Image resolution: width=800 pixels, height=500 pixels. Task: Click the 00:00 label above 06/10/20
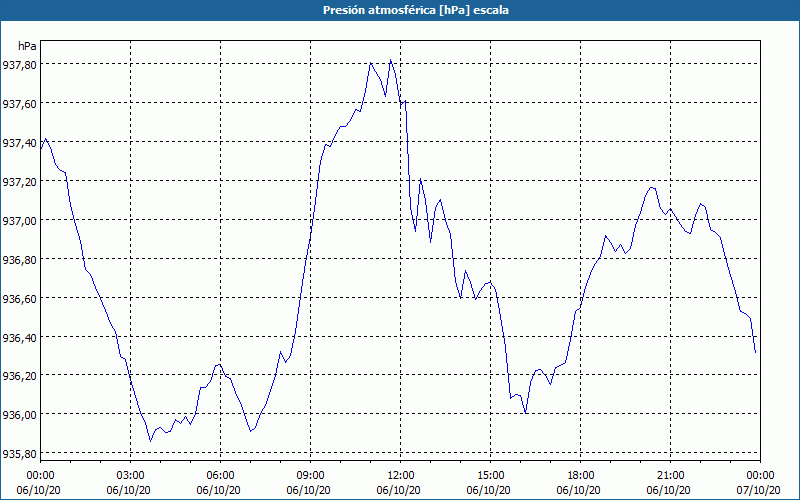(41, 476)
